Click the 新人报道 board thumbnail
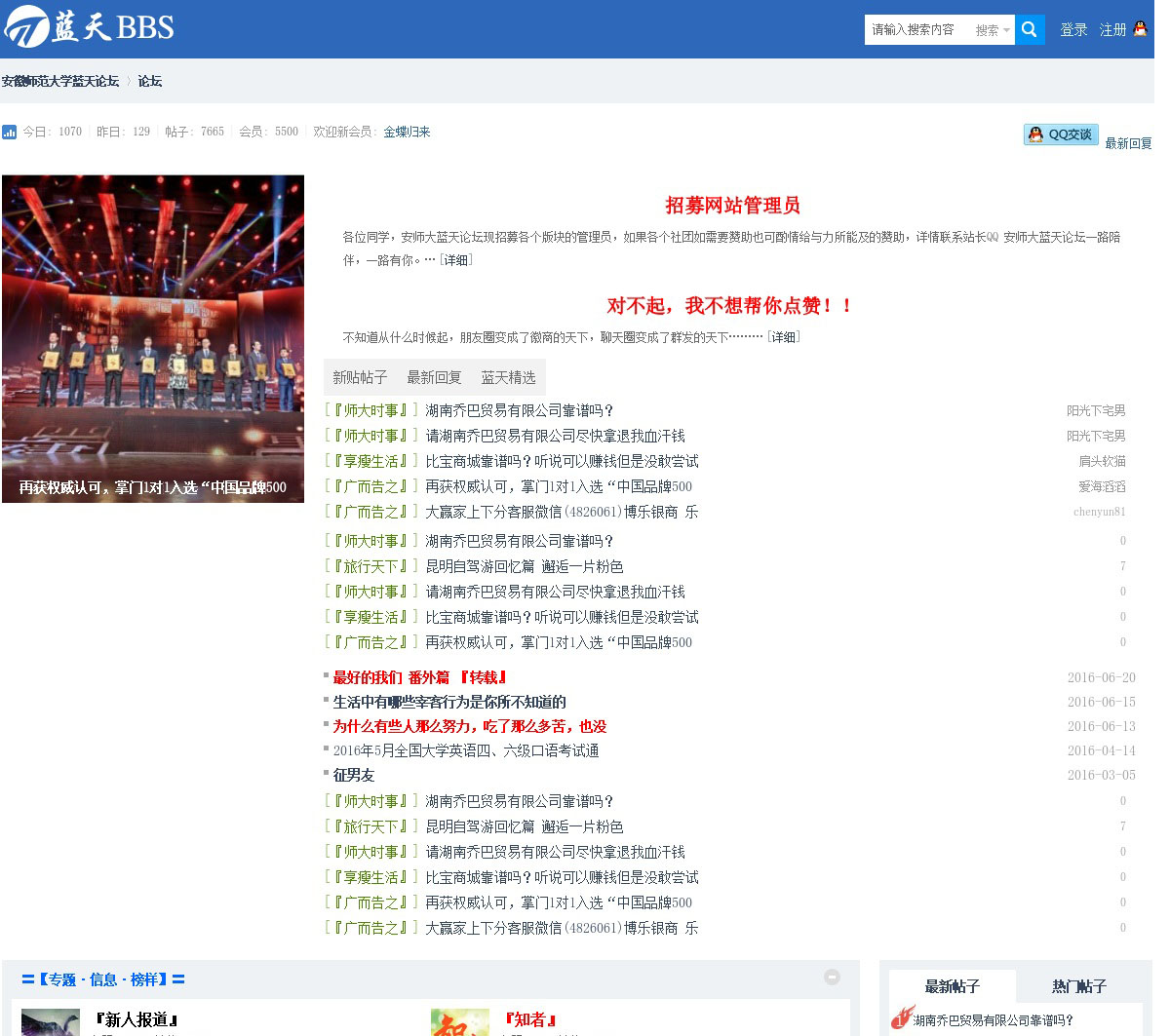Screen dimensions: 1170x1036 [x=51, y=1021]
